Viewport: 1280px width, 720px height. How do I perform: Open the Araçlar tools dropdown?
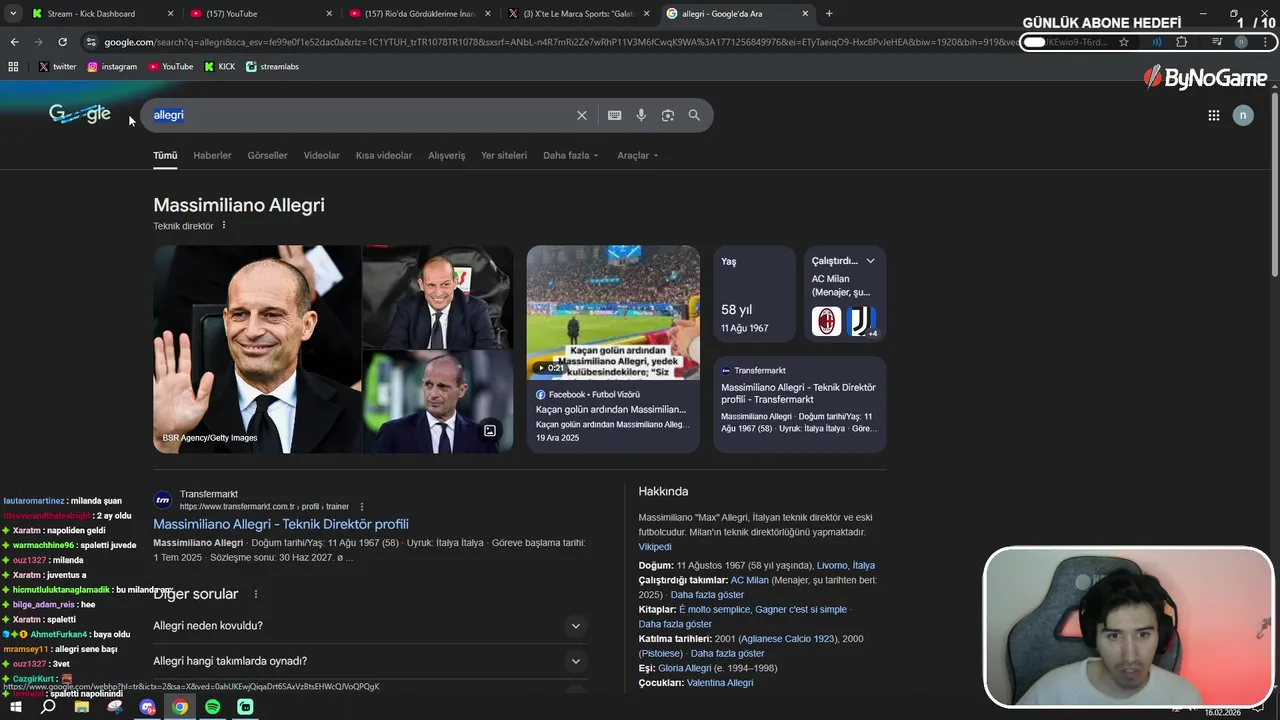(638, 156)
